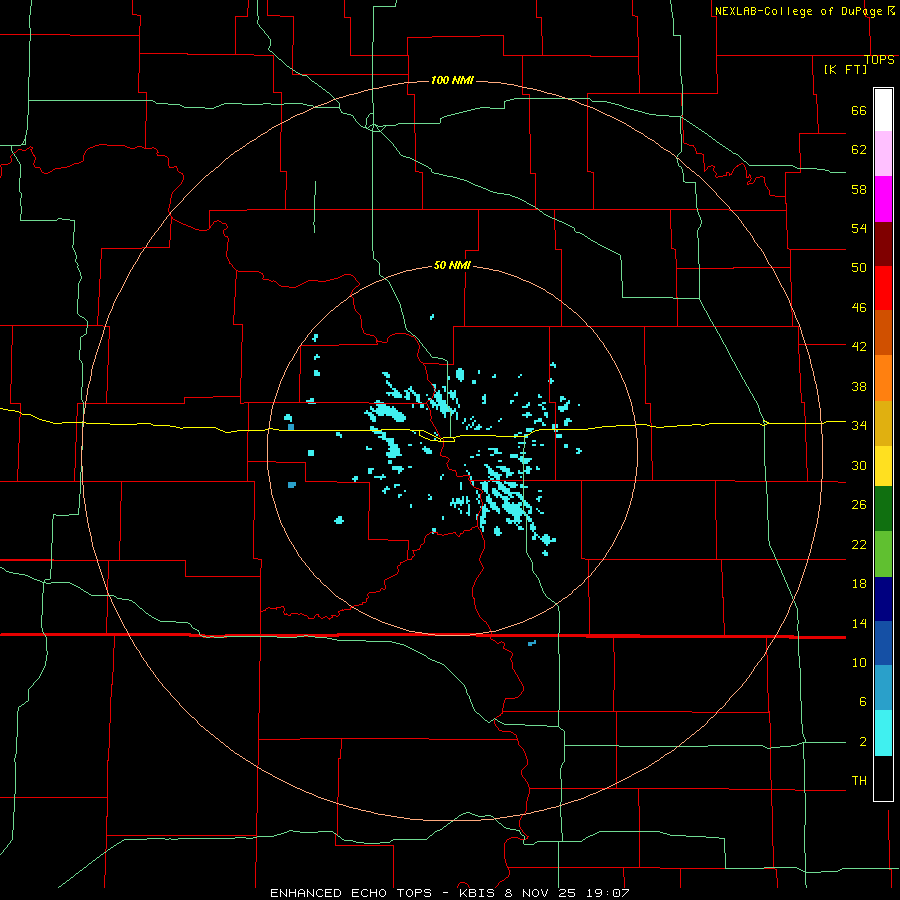Click the black TH threshold swatch
The width and height of the screenshot is (900, 900).
[883, 778]
